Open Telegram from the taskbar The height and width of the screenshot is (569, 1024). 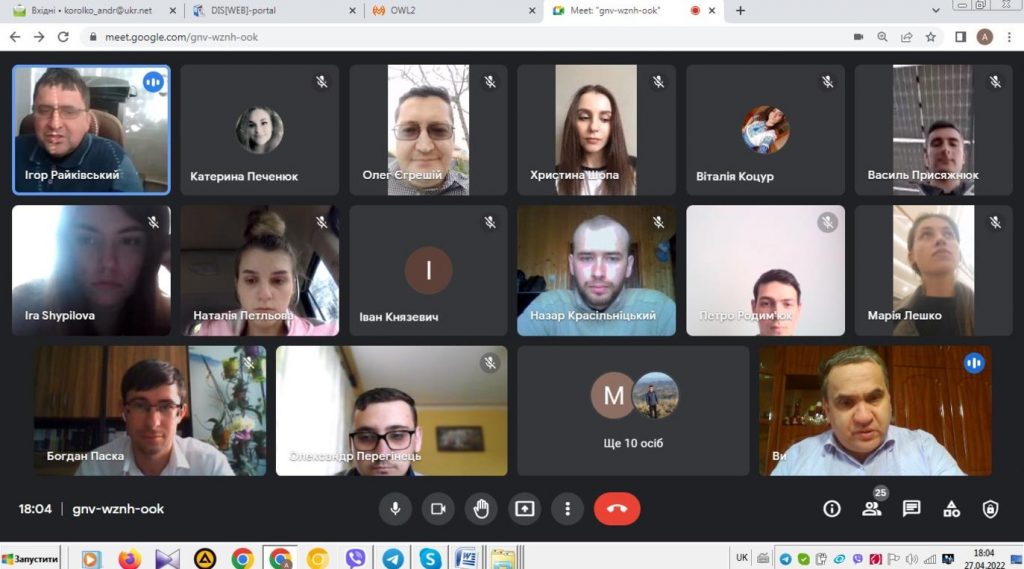(x=393, y=558)
